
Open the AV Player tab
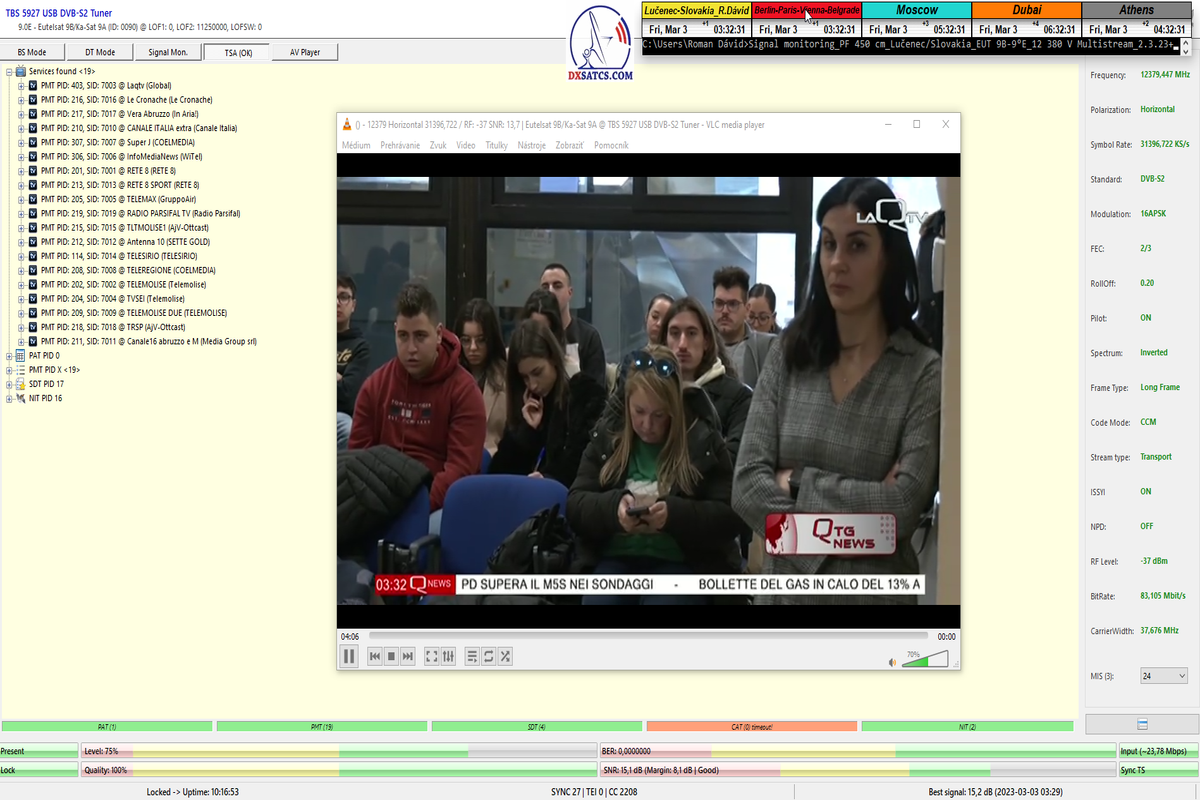304,52
